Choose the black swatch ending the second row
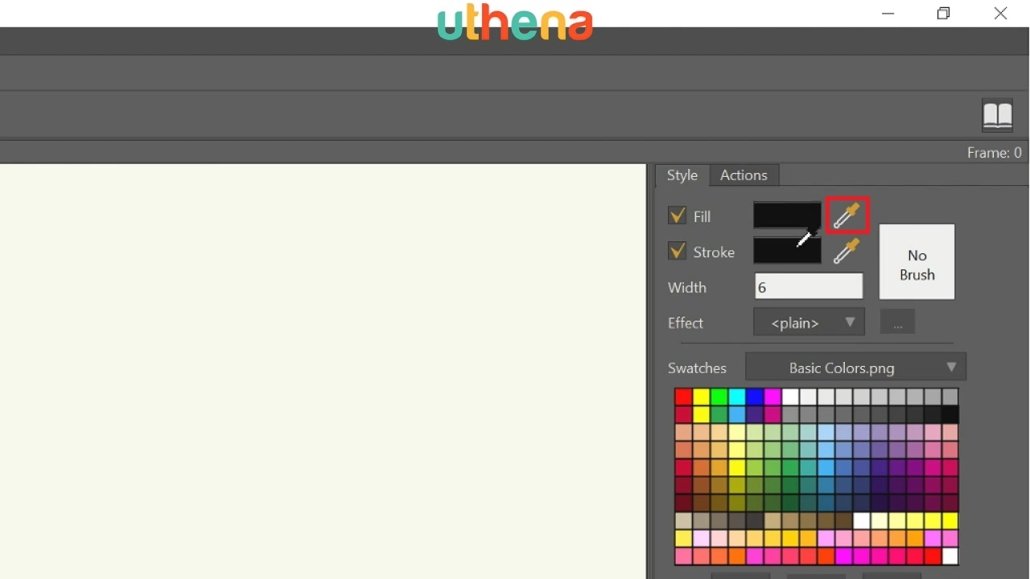1030x579 pixels. 950,414
